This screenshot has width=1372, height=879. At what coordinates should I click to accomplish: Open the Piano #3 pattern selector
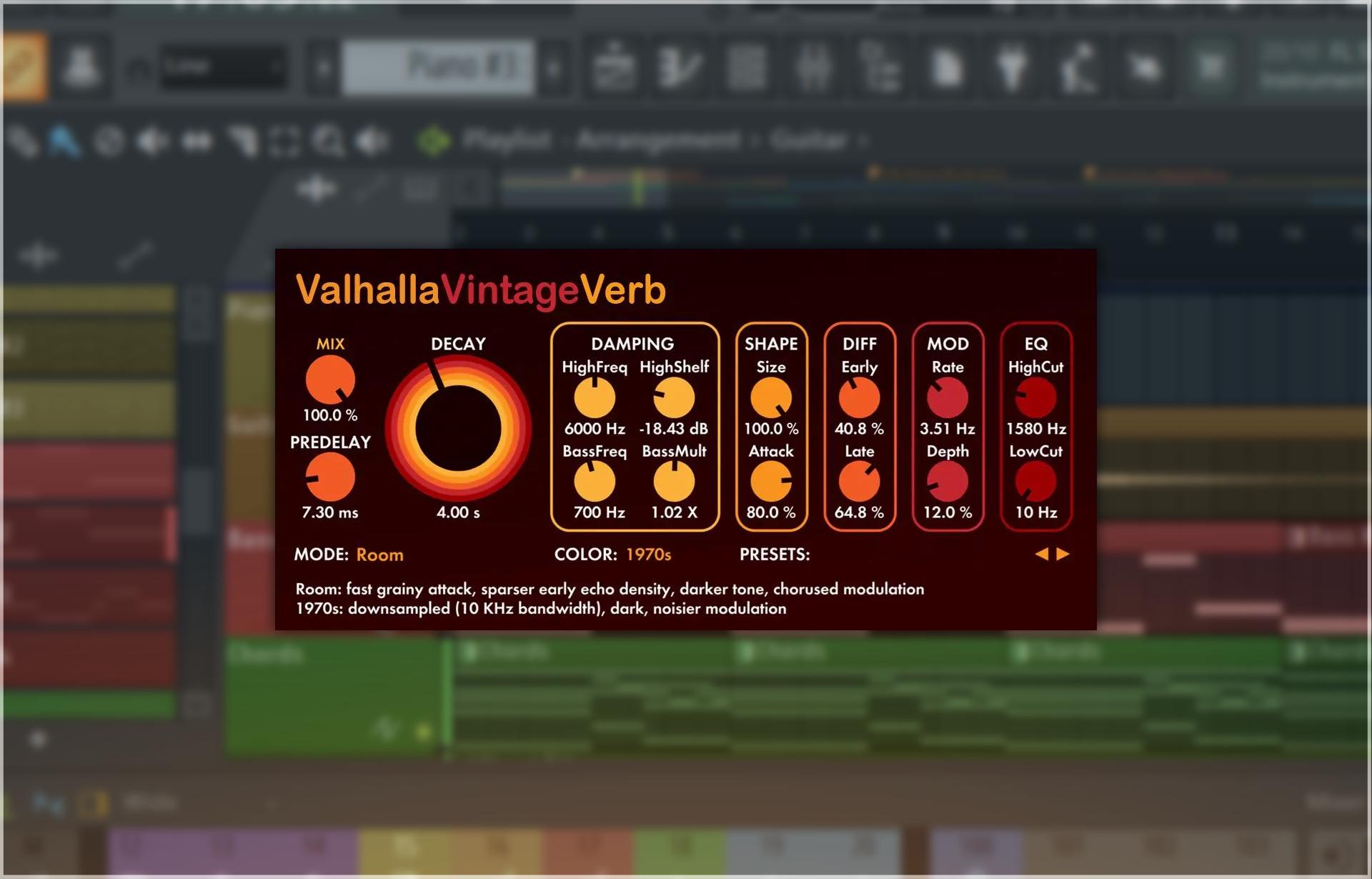tap(438, 68)
